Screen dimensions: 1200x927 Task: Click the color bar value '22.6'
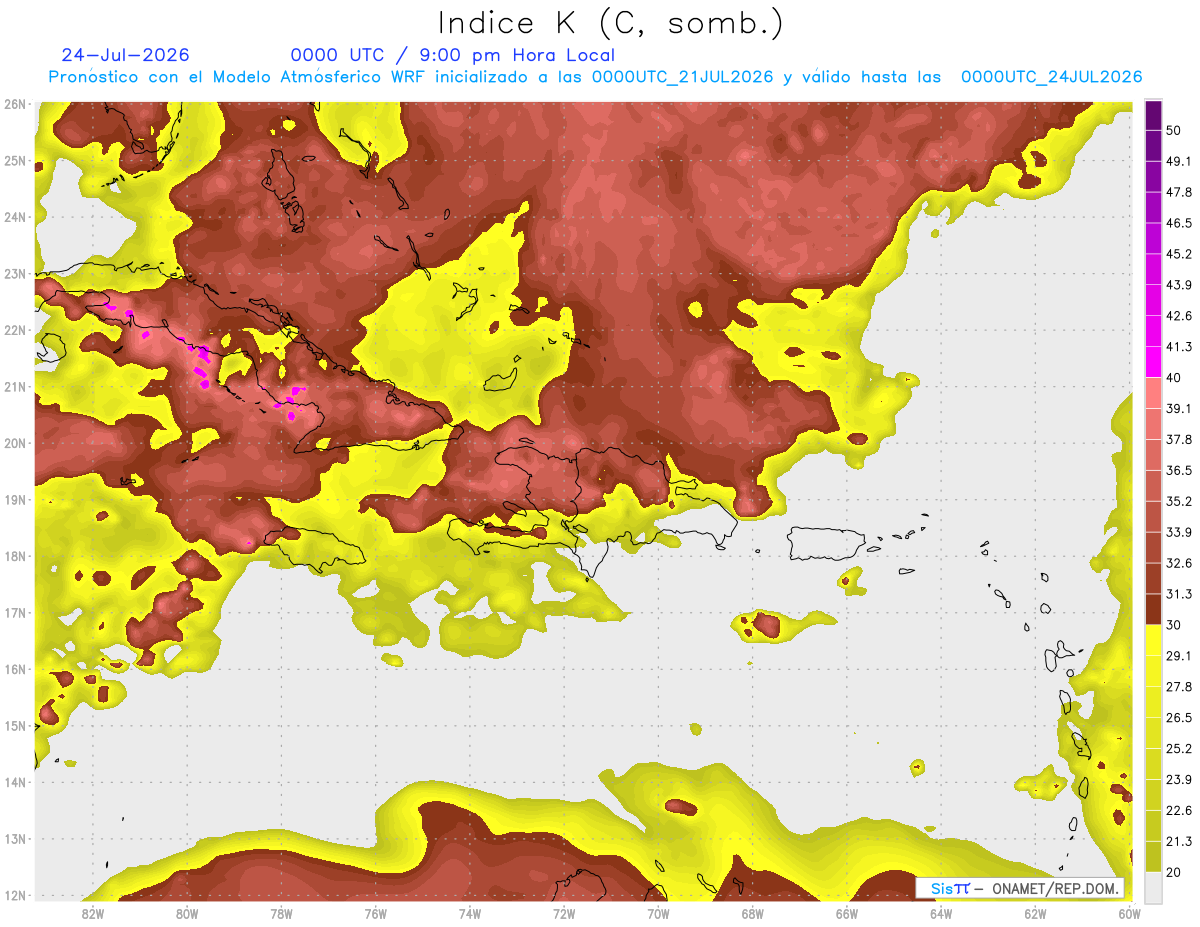(1179, 811)
